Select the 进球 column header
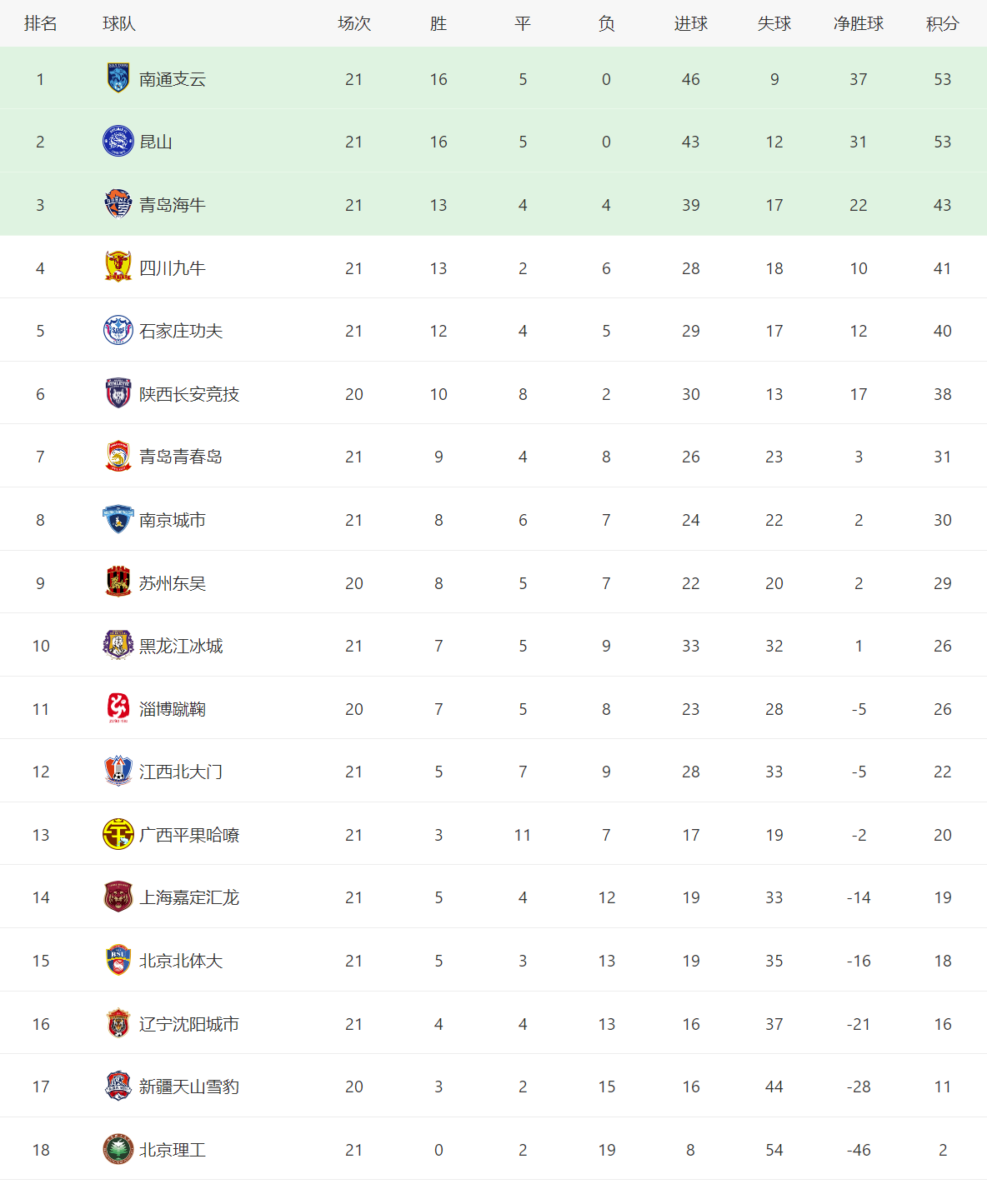The image size is (987, 1204). pos(690,23)
